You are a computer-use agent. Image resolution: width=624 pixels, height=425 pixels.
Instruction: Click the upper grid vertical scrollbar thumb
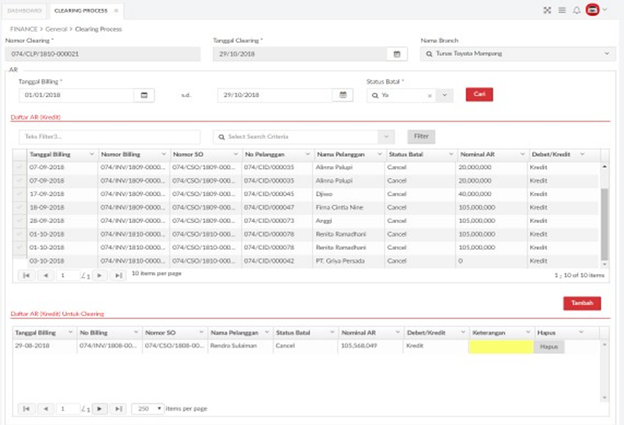pyautogui.click(x=604, y=224)
